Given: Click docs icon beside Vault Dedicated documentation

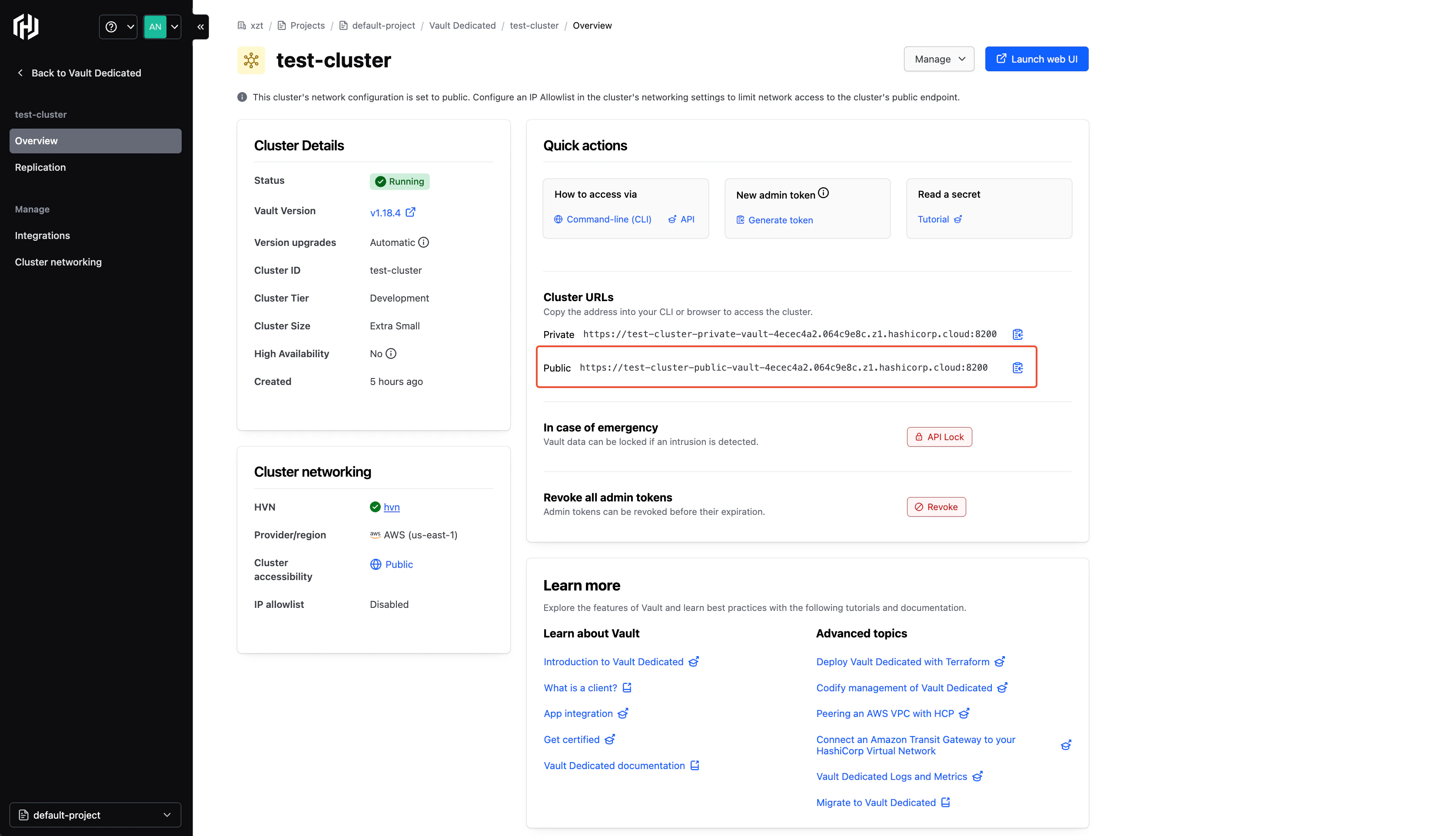Looking at the screenshot, I should pos(695,765).
